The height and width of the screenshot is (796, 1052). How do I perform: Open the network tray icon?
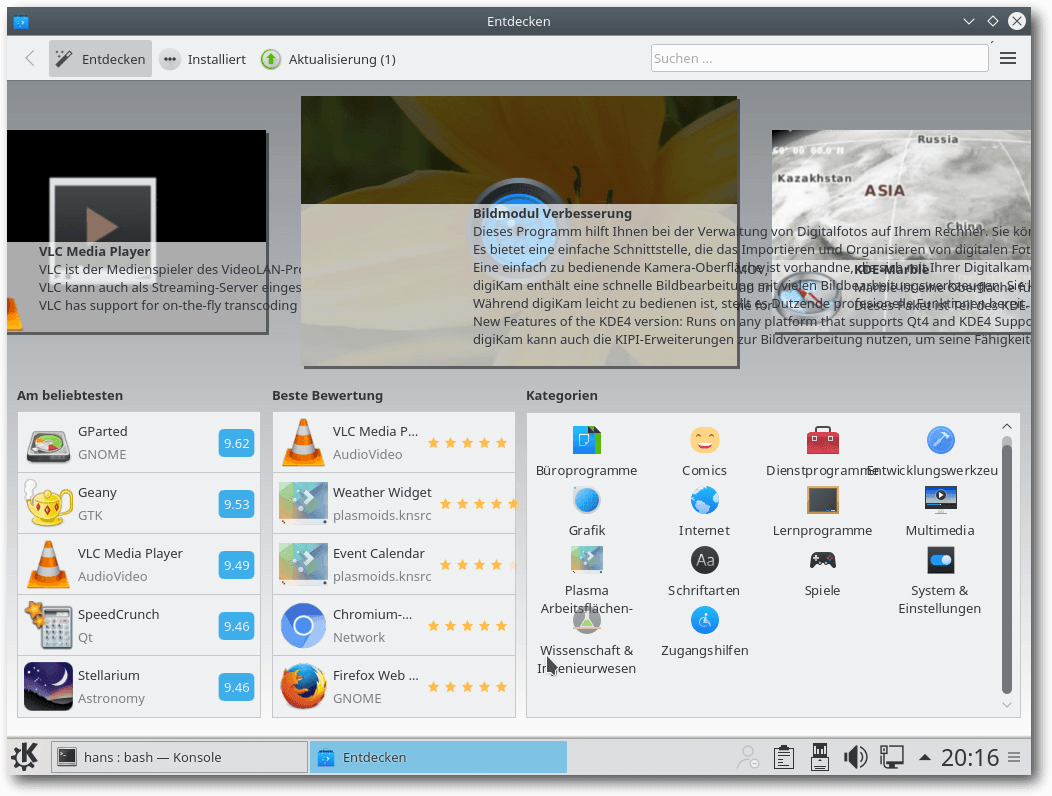click(x=892, y=758)
